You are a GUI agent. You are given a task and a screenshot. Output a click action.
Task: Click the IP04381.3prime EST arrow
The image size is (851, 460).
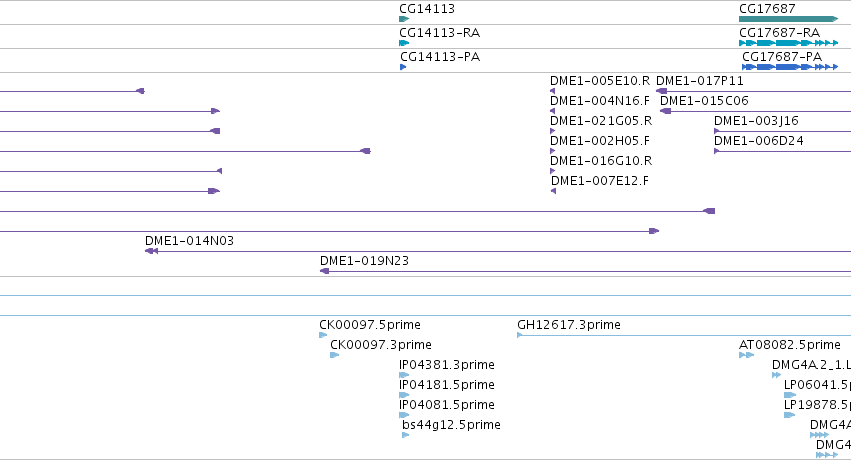pos(404,375)
